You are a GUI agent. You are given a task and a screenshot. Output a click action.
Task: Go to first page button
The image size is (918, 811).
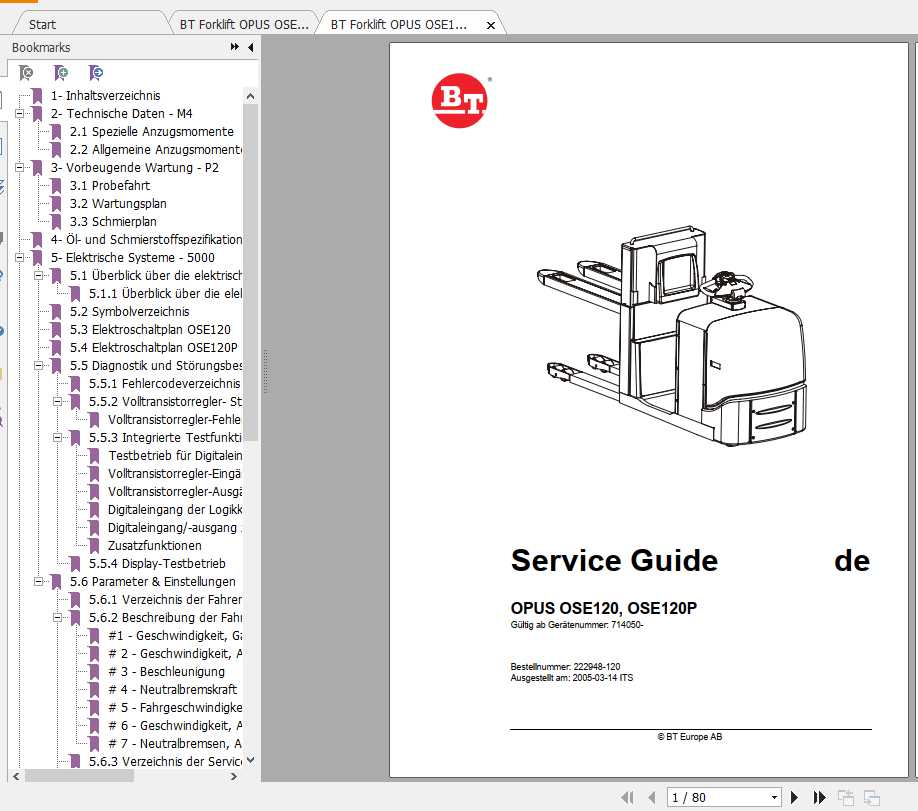(627, 797)
